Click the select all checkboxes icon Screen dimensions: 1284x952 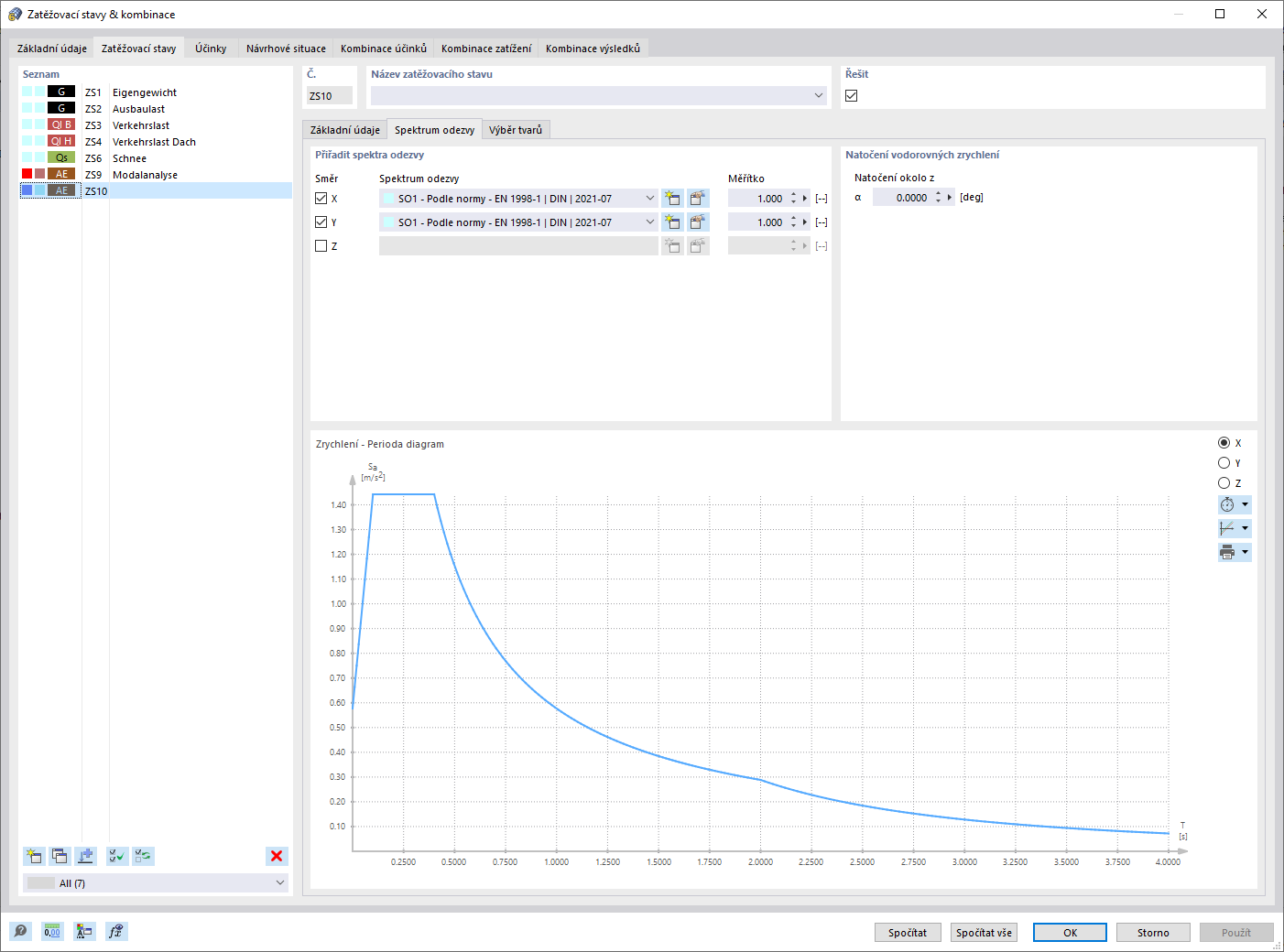pos(117,856)
